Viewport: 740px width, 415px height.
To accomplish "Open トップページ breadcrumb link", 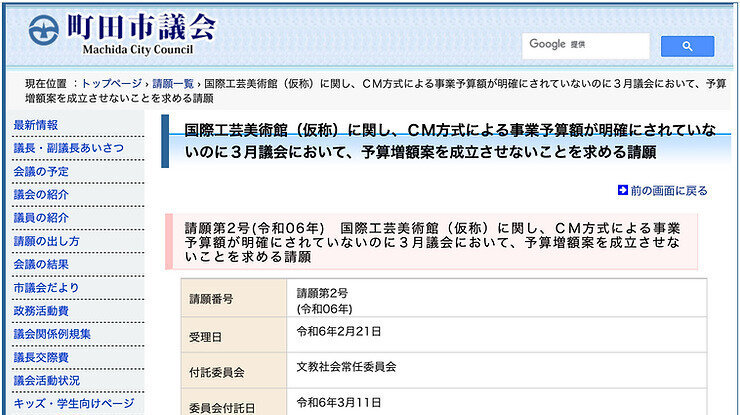I will point(112,84).
